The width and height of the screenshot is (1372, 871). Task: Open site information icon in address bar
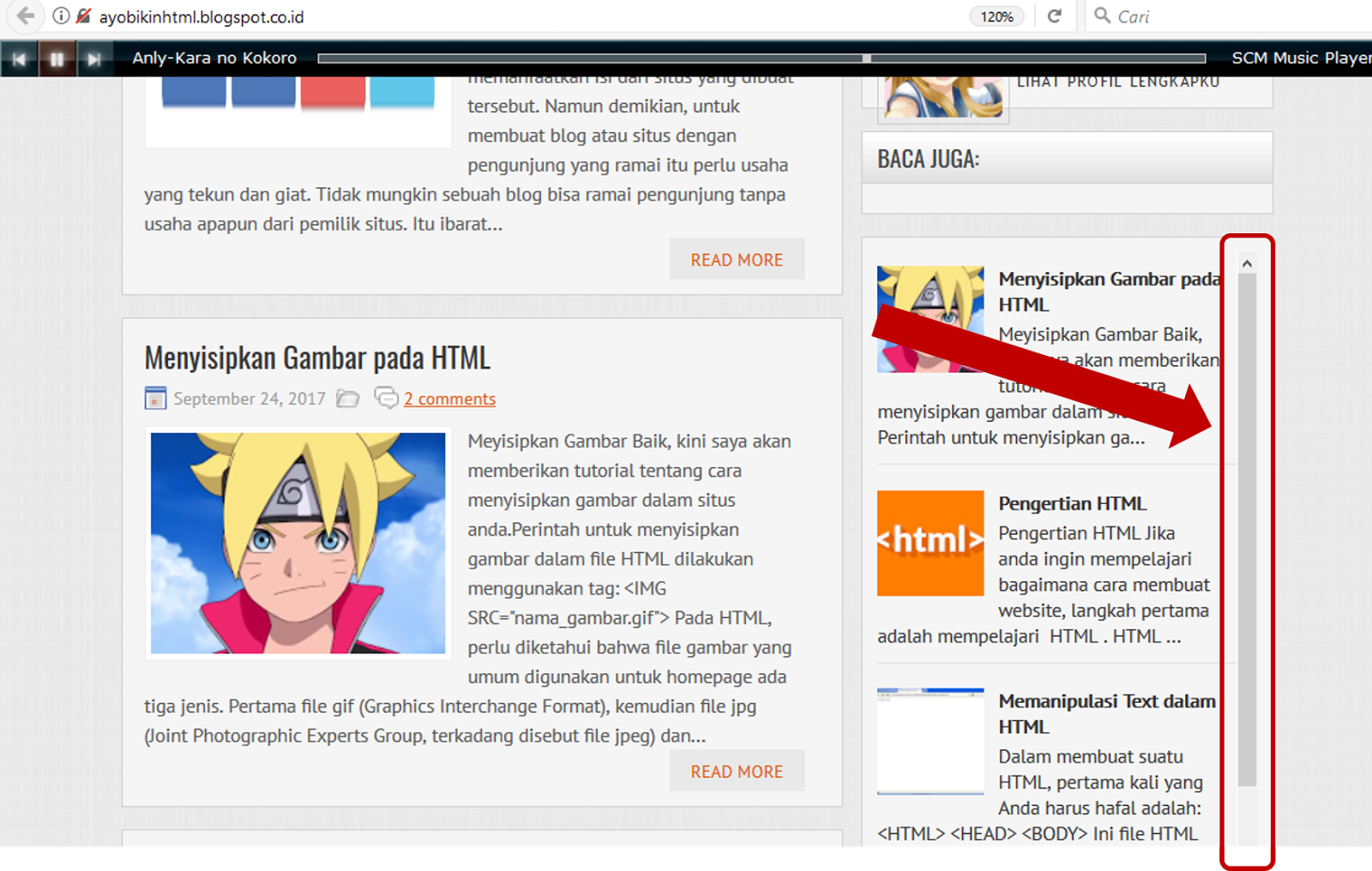pyautogui.click(x=61, y=15)
